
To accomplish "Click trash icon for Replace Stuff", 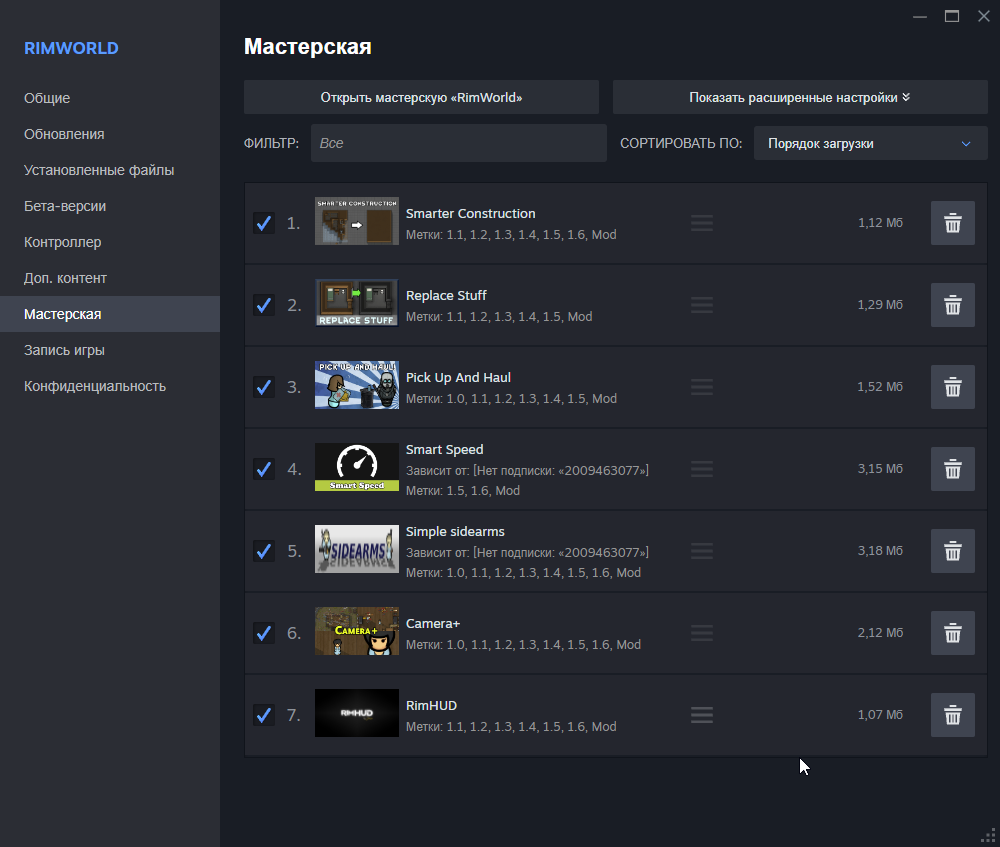I will coord(952,305).
